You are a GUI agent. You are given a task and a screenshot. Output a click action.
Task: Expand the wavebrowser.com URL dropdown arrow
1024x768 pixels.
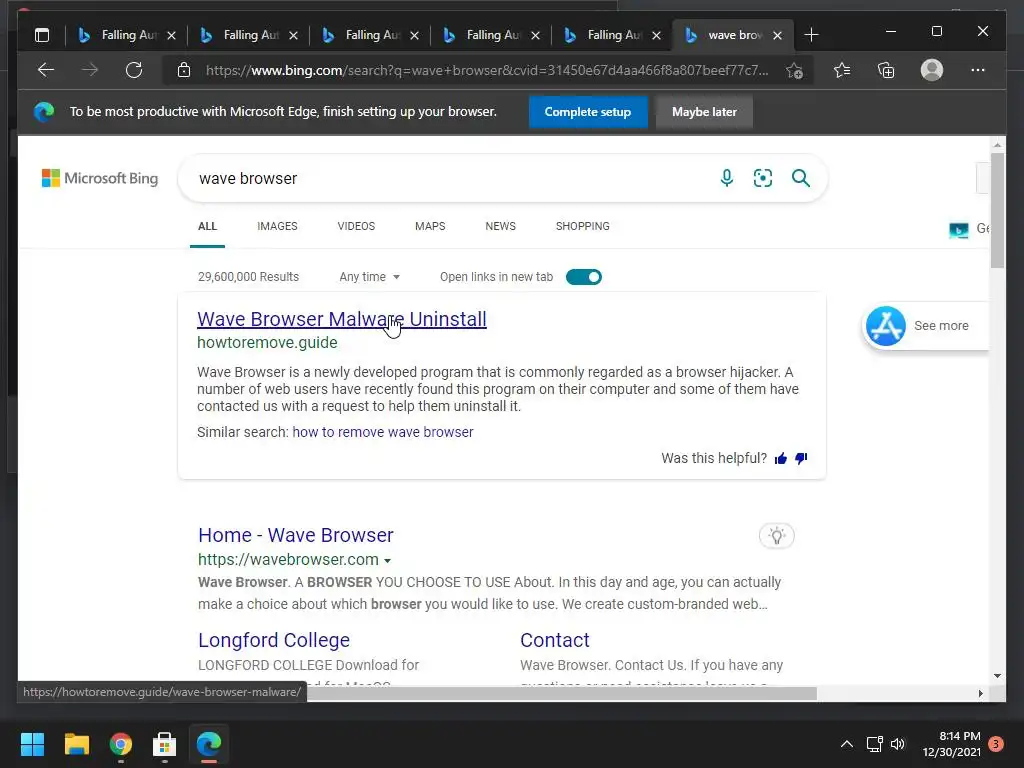pos(387,560)
